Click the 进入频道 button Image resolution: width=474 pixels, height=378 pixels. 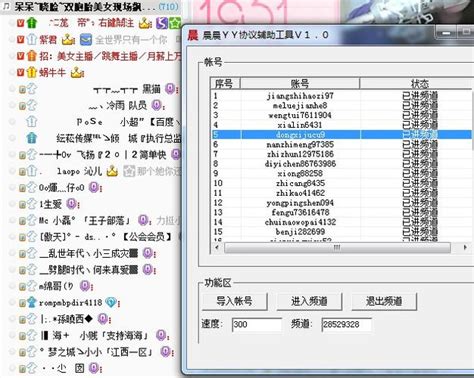(309, 301)
